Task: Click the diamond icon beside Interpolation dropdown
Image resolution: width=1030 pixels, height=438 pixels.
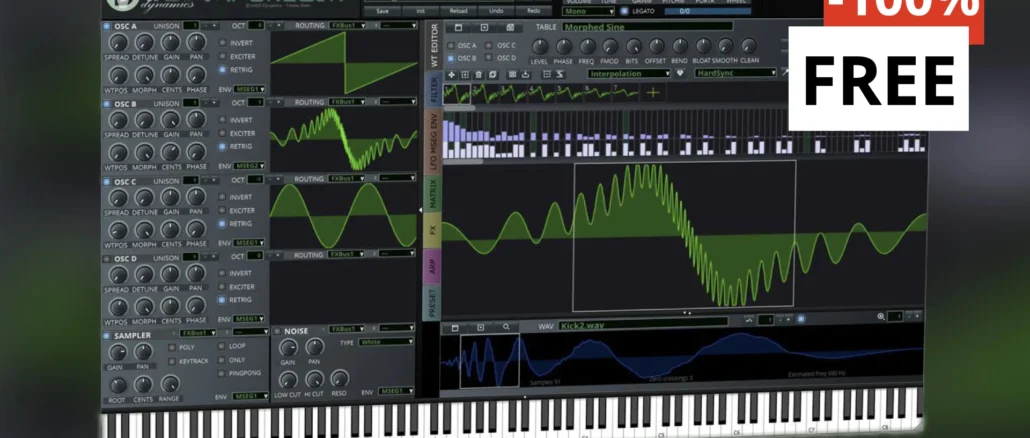Action: point(680,74)
